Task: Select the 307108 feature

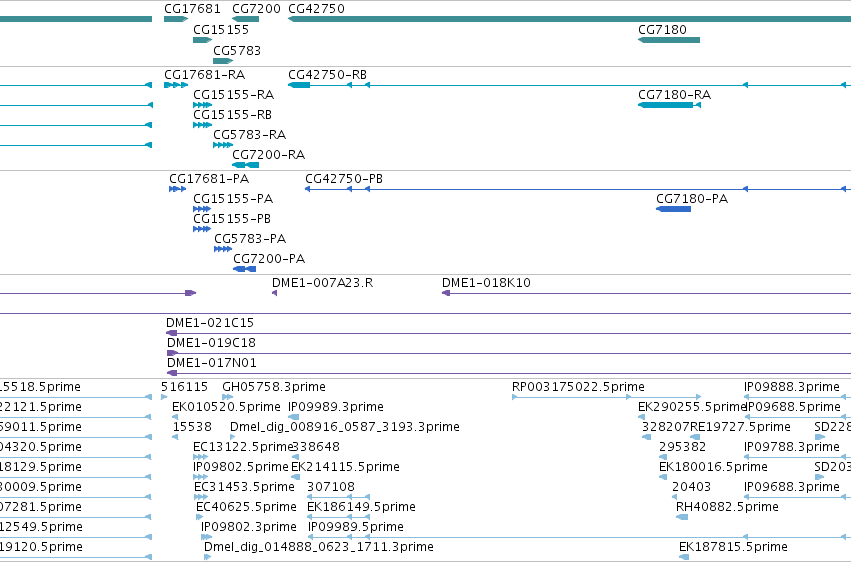Action: (338, 497)
